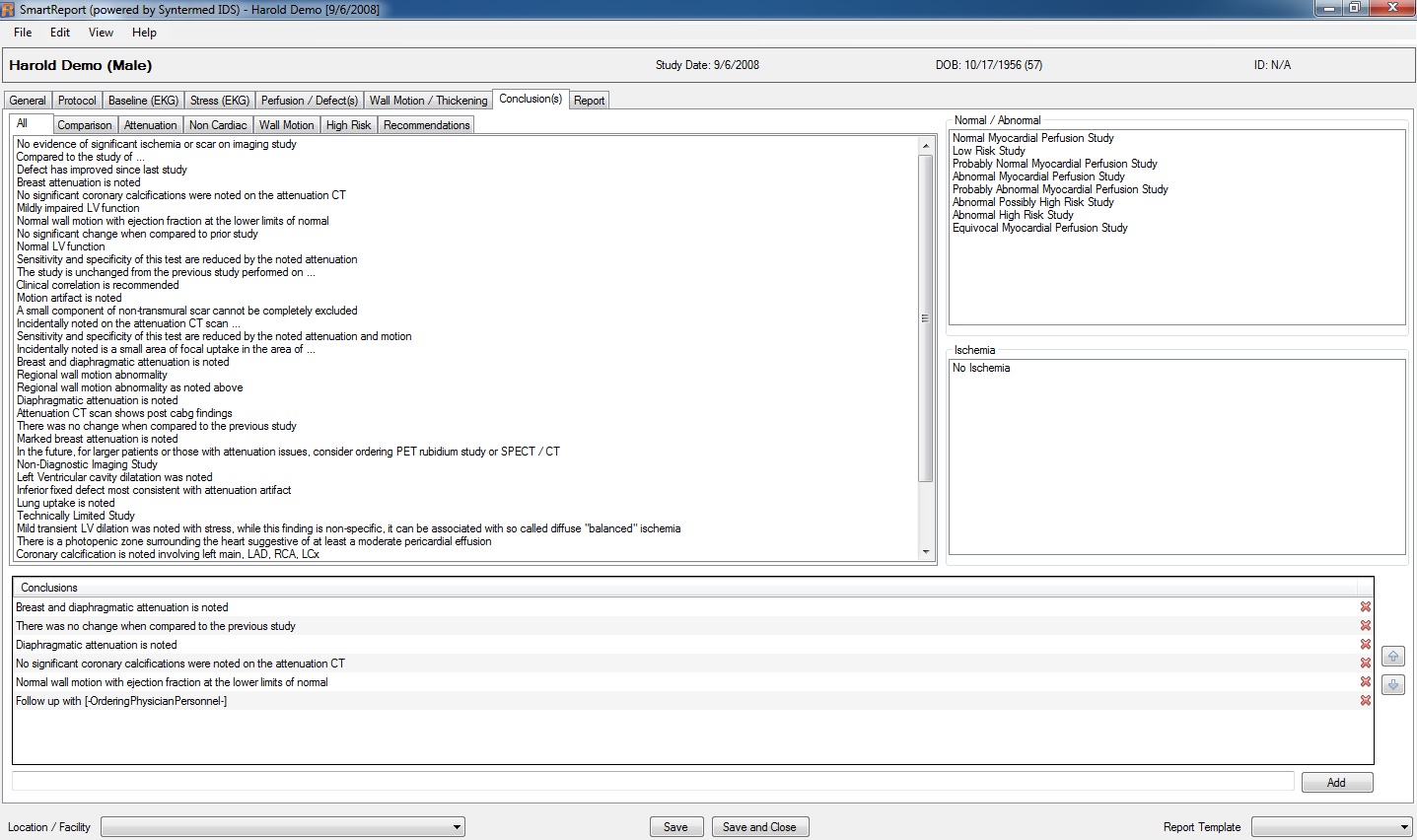Open the File menu
Screen dimensions: 1417x840
[x=23, y=33]
